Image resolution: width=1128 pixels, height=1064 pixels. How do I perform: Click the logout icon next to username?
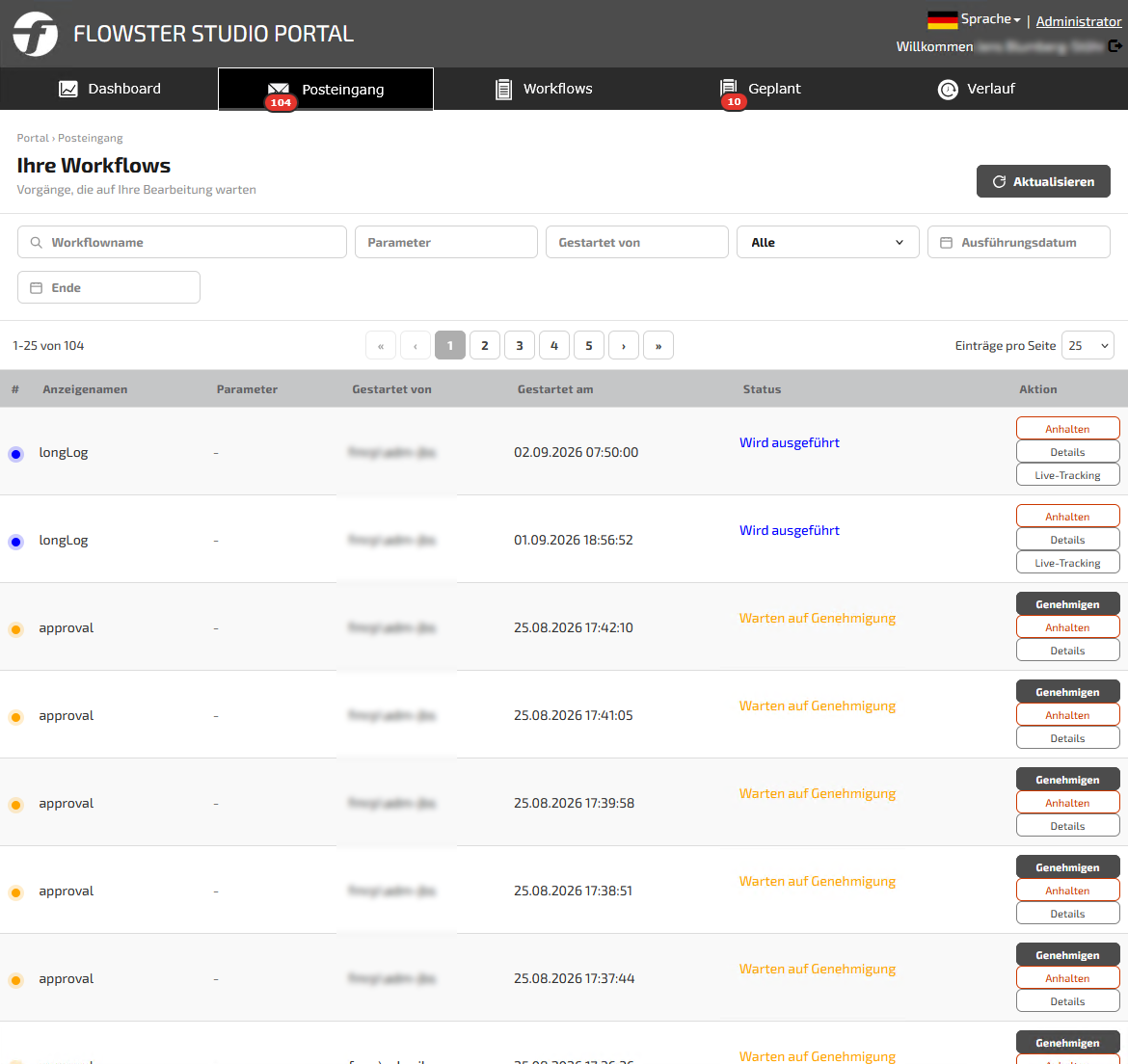[1115, 46]
